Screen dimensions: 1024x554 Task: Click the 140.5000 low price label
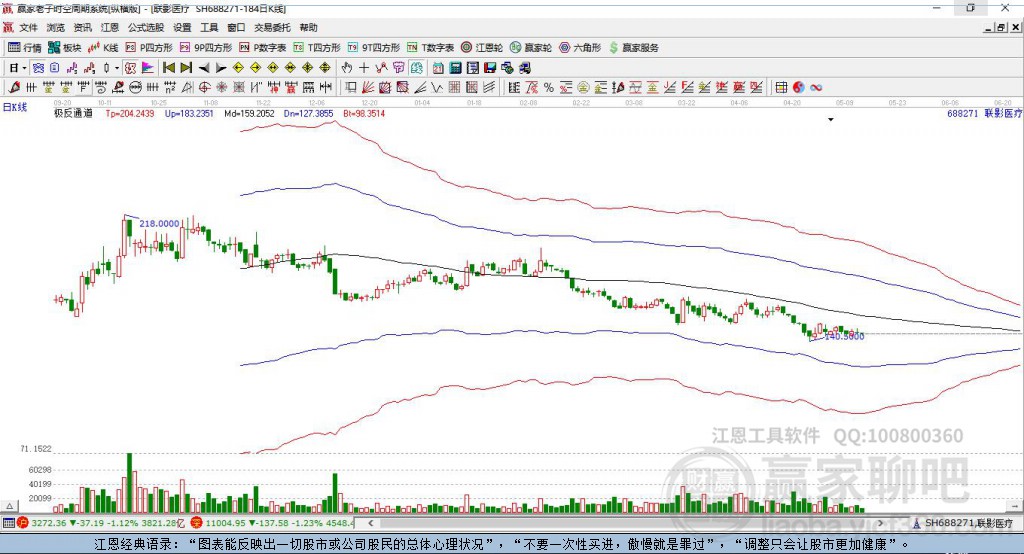pos(844,336)
